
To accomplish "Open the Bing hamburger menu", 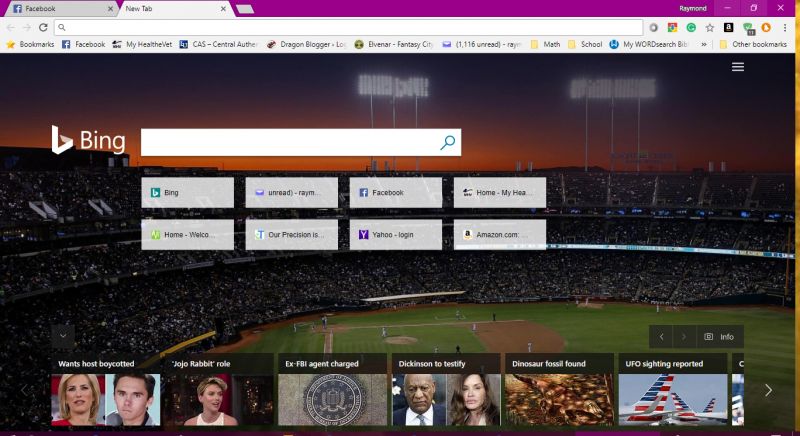I will coord(738,67).
